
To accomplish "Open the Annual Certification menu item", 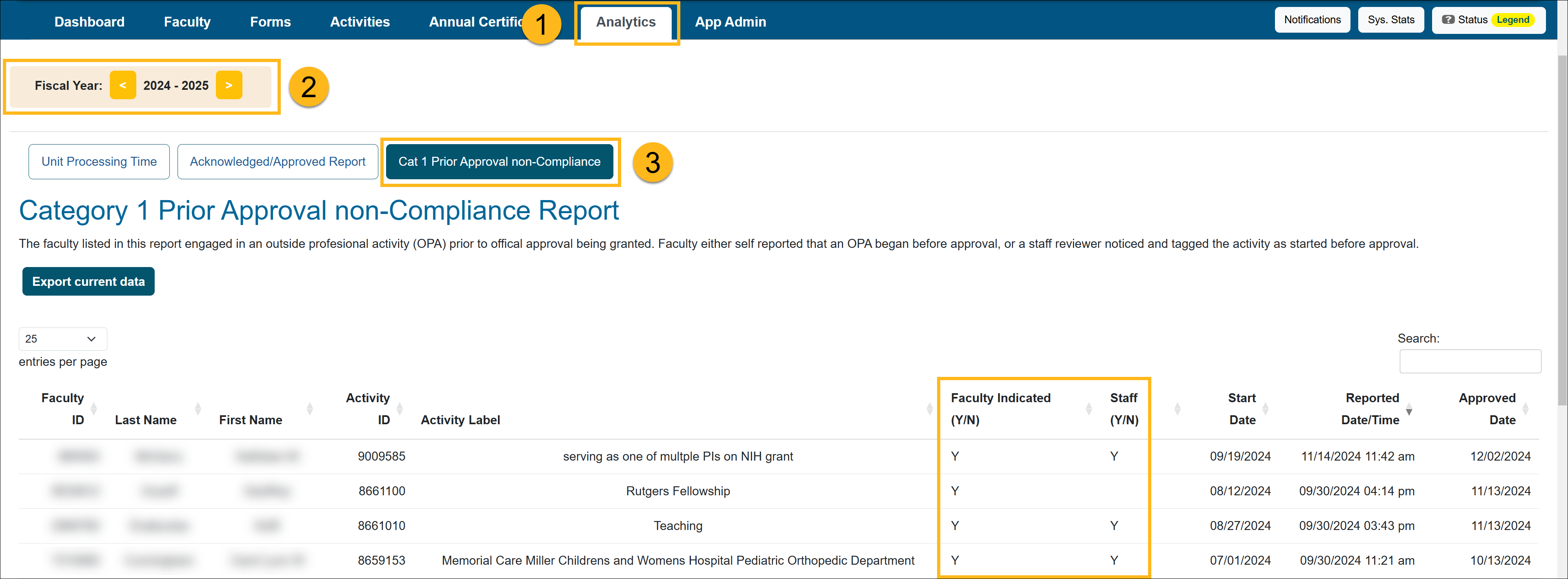I will tap(475, 22).
